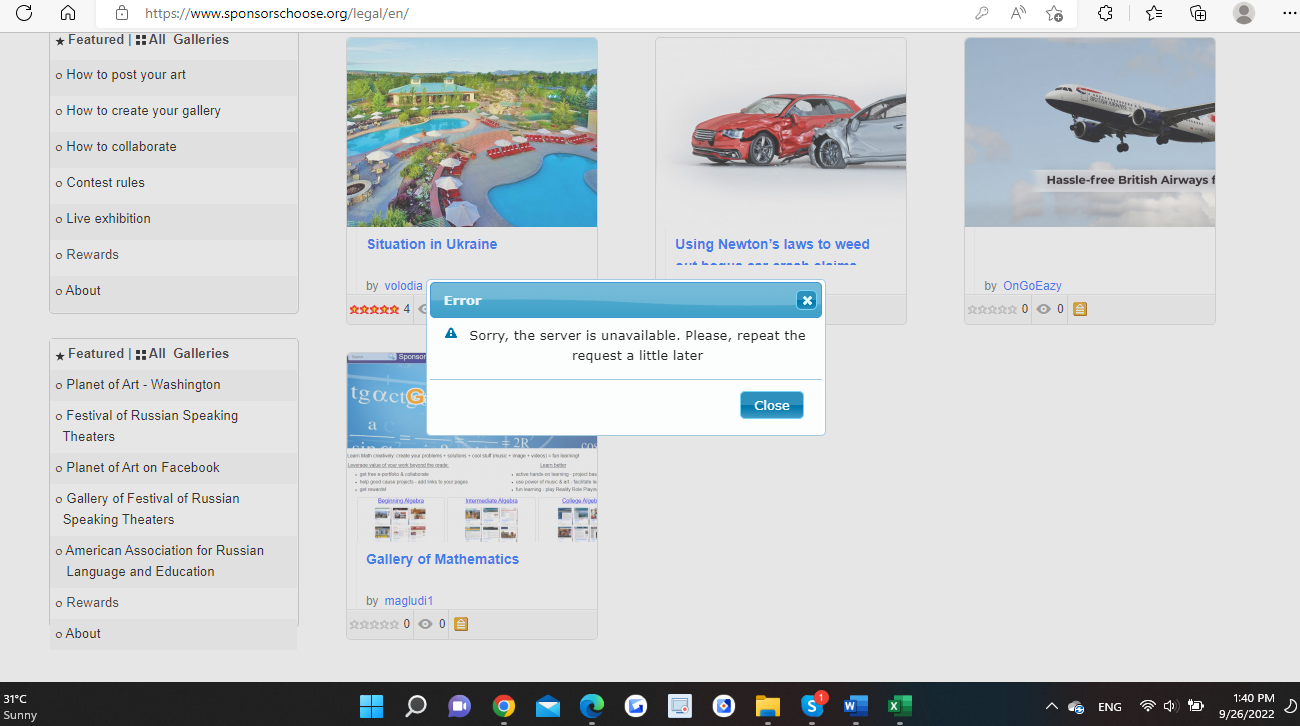Screen dimensions: 1300x726
Task: Click the browser refresh icon
Action: pos(24,13)
